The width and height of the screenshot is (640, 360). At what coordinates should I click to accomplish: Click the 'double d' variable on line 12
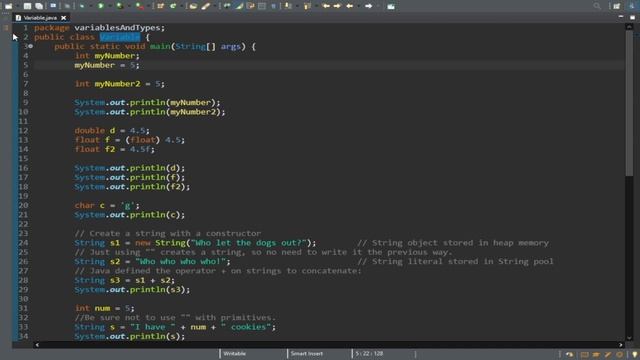[x=95, y=131]
